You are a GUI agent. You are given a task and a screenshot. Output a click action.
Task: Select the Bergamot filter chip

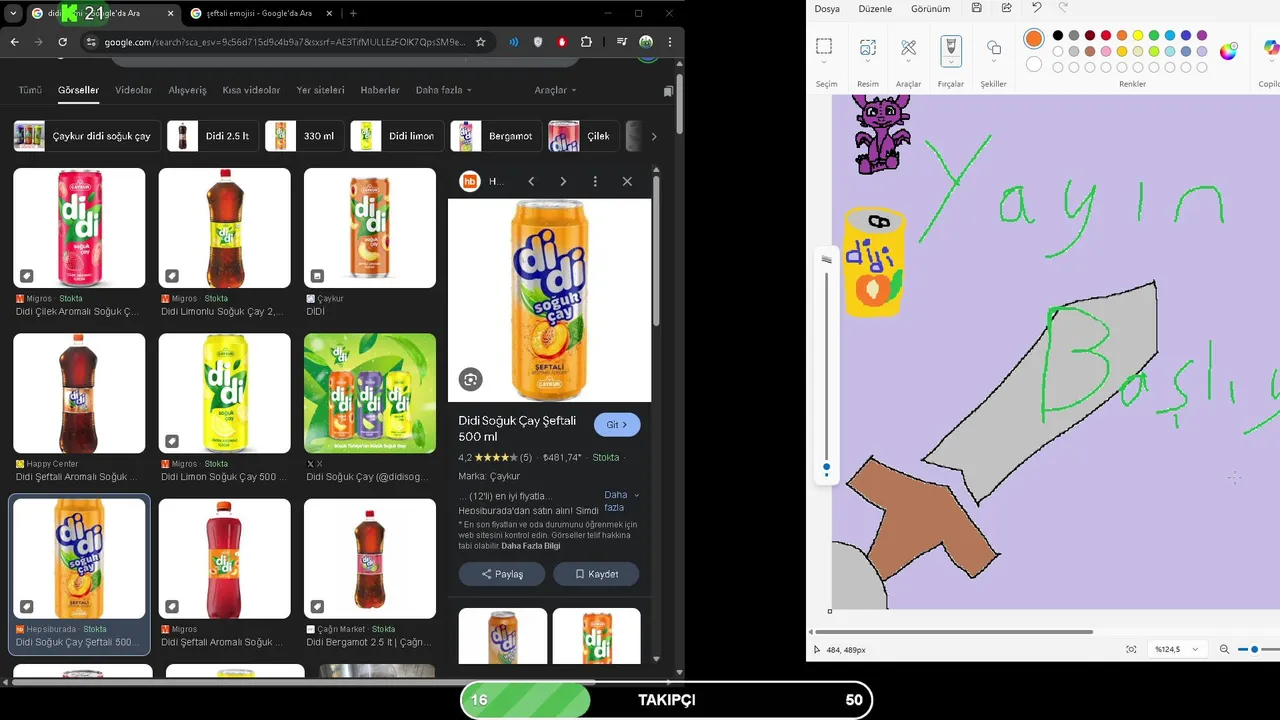click(x=496, y=136)
